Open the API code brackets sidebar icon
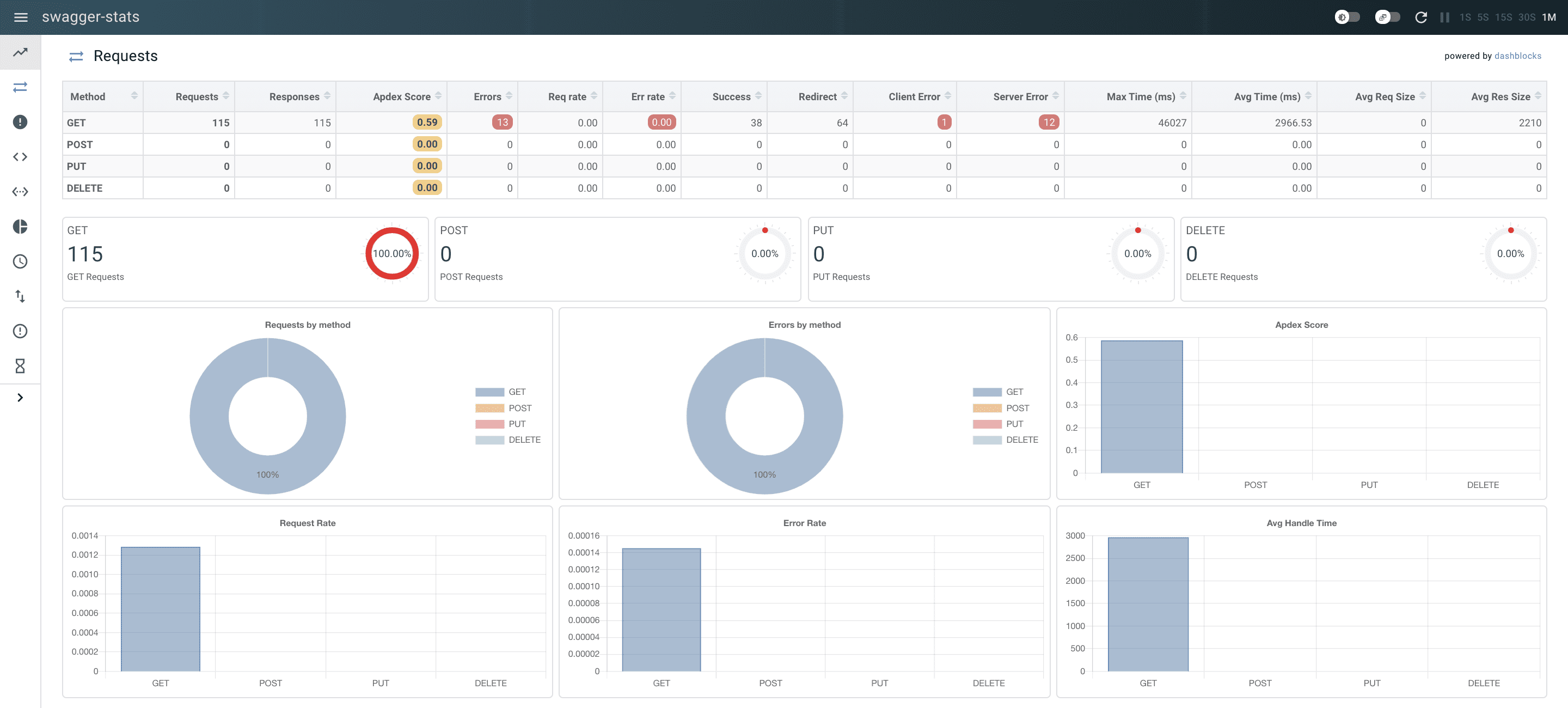Screen dimensions: 1568x708 click(x=20, y=156)
